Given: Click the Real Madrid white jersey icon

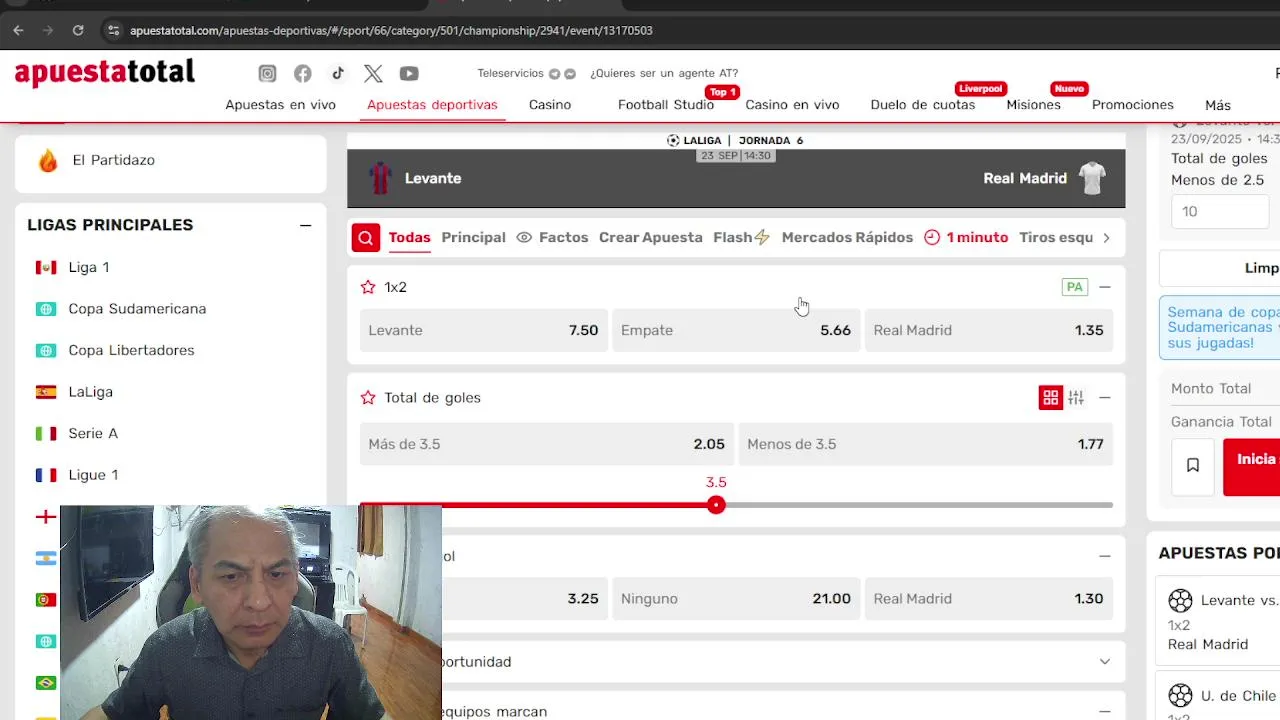Looking at the screenshot, I should (x=1092, y=178).
